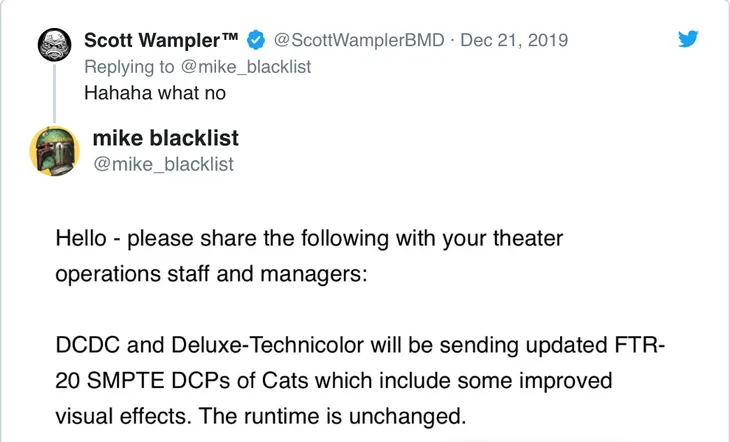Open the Dec 21, 2019 timestamp
Image resolution: width=730 pixels, height=442 pixels.
[514, 40]
